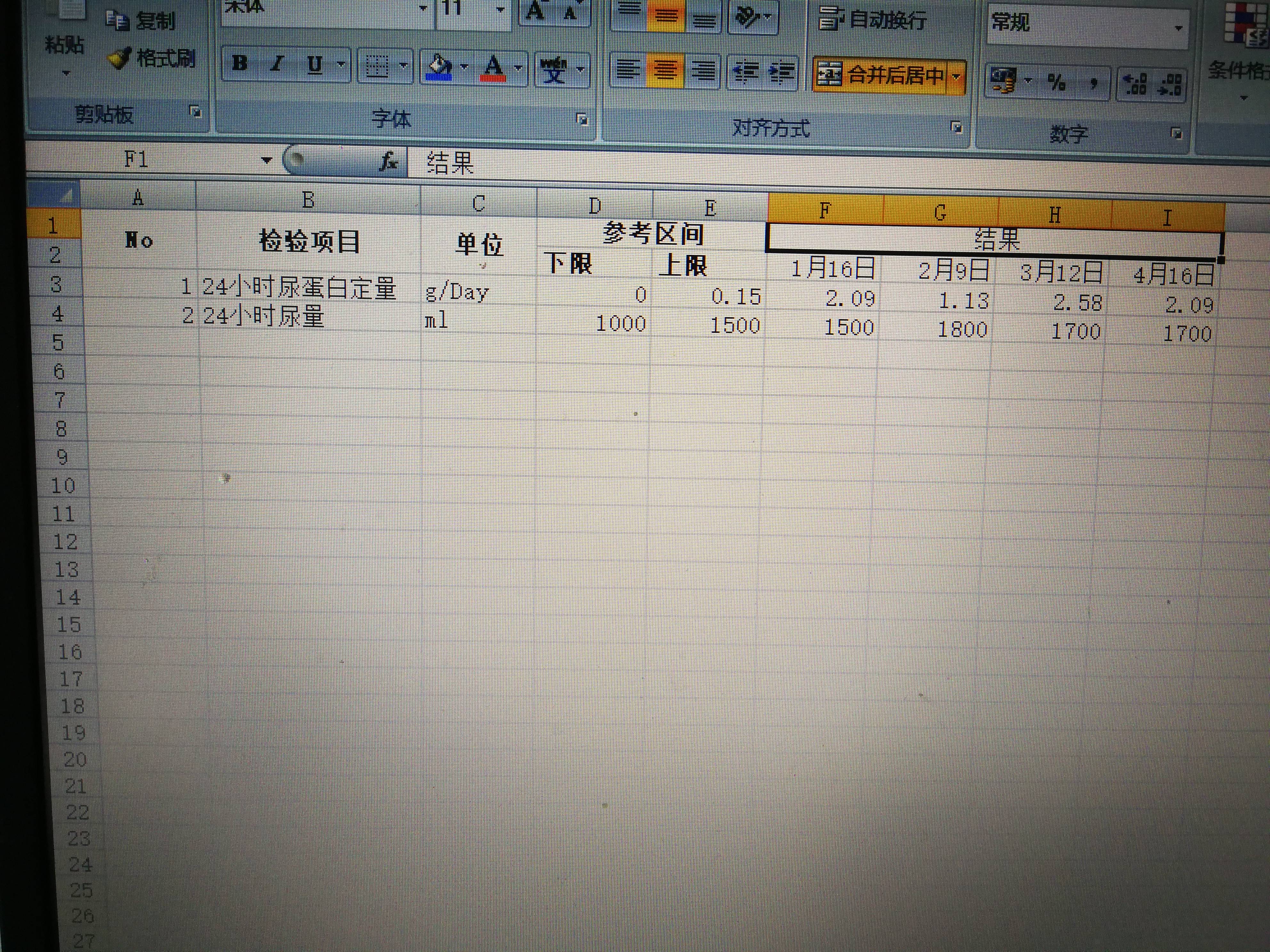Click the increase decimal places icon
This screenshot has height=952, width=1270.
pyautogui.click(x=1135, y=84)
